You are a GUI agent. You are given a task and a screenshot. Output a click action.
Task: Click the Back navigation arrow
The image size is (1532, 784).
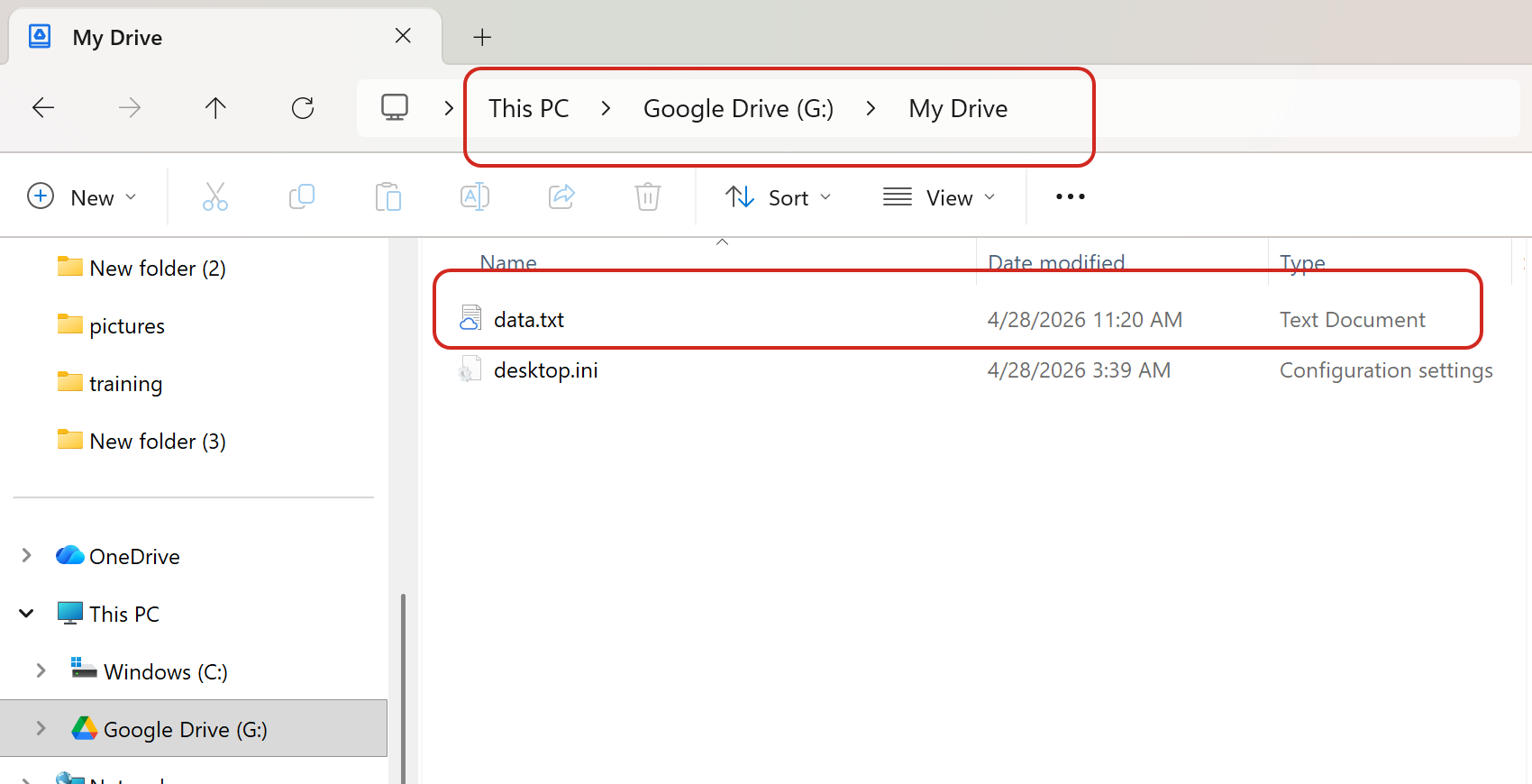point(43,108)
